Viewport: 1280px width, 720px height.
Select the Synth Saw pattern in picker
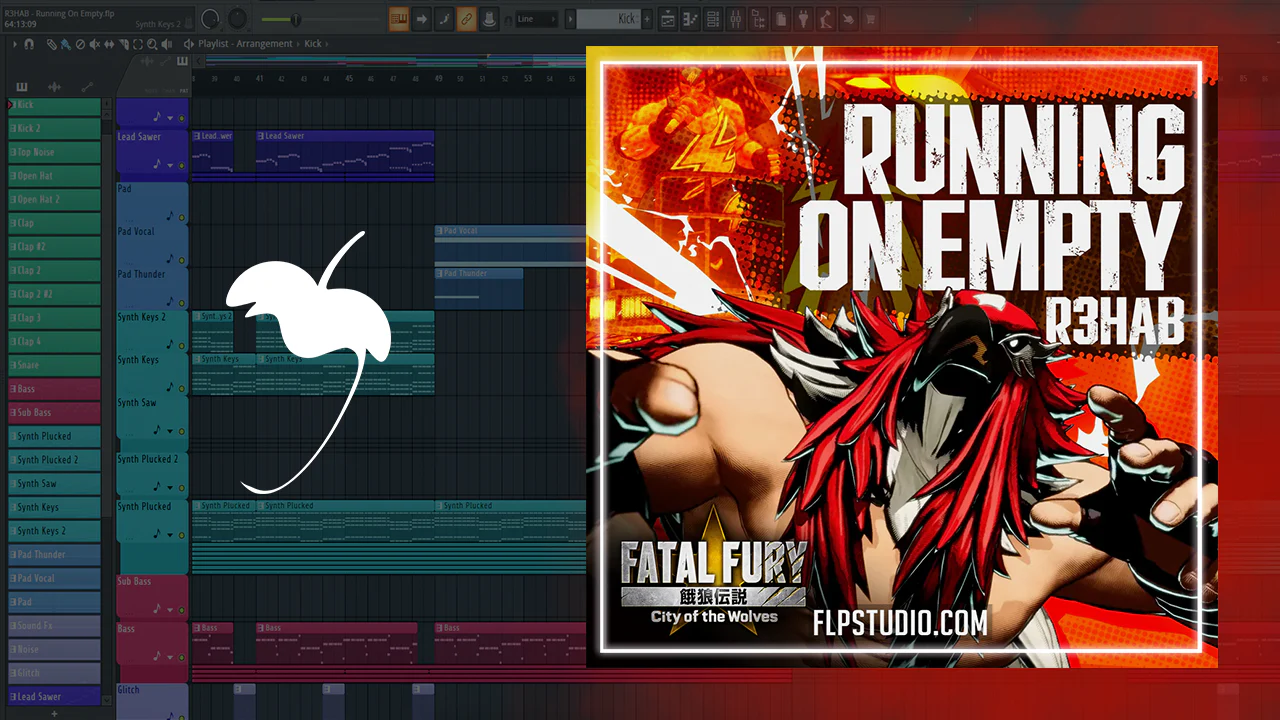[x=54, y=484]
